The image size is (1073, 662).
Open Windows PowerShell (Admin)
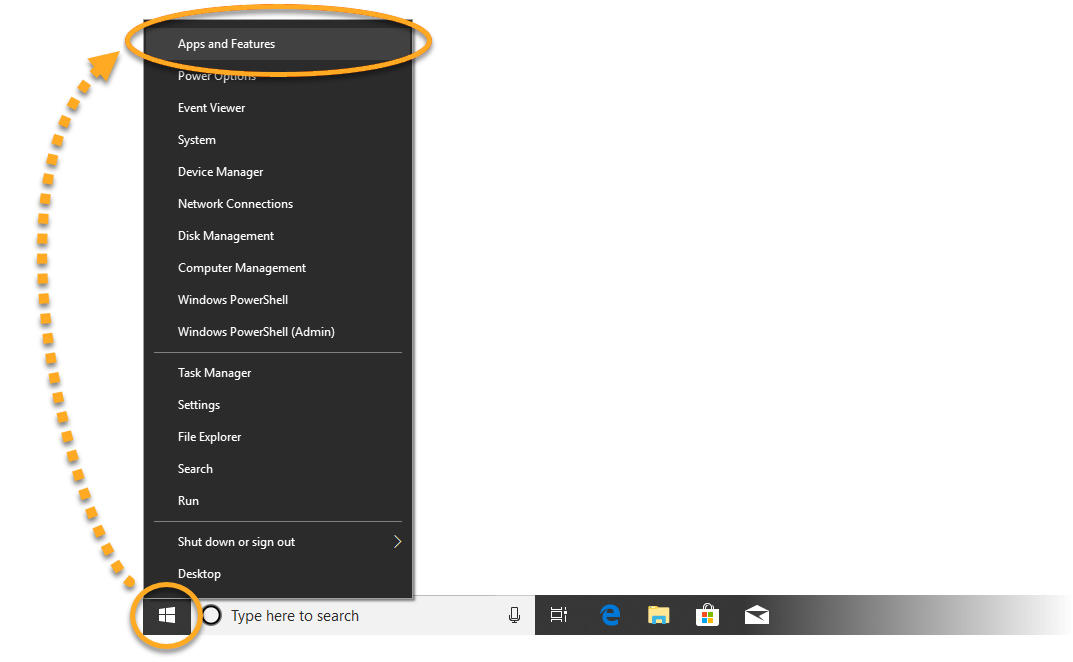coord(256,332)
